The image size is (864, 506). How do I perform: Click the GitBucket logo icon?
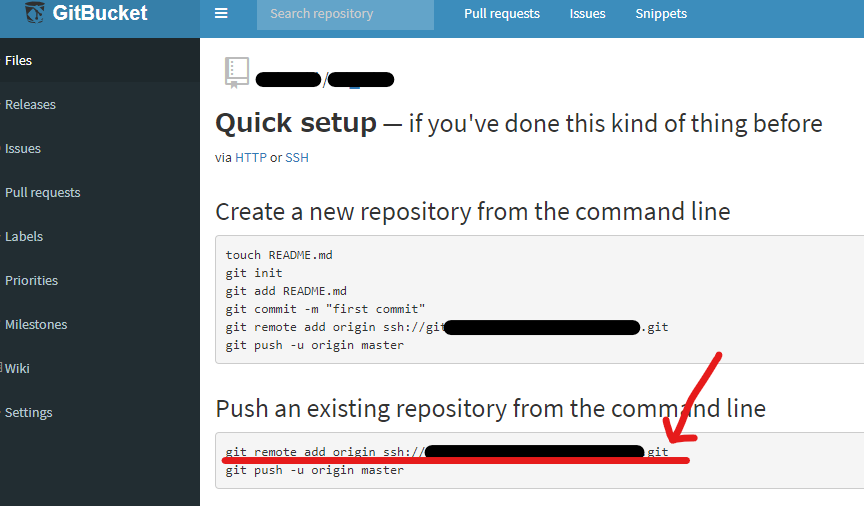(x=35, y=12)
